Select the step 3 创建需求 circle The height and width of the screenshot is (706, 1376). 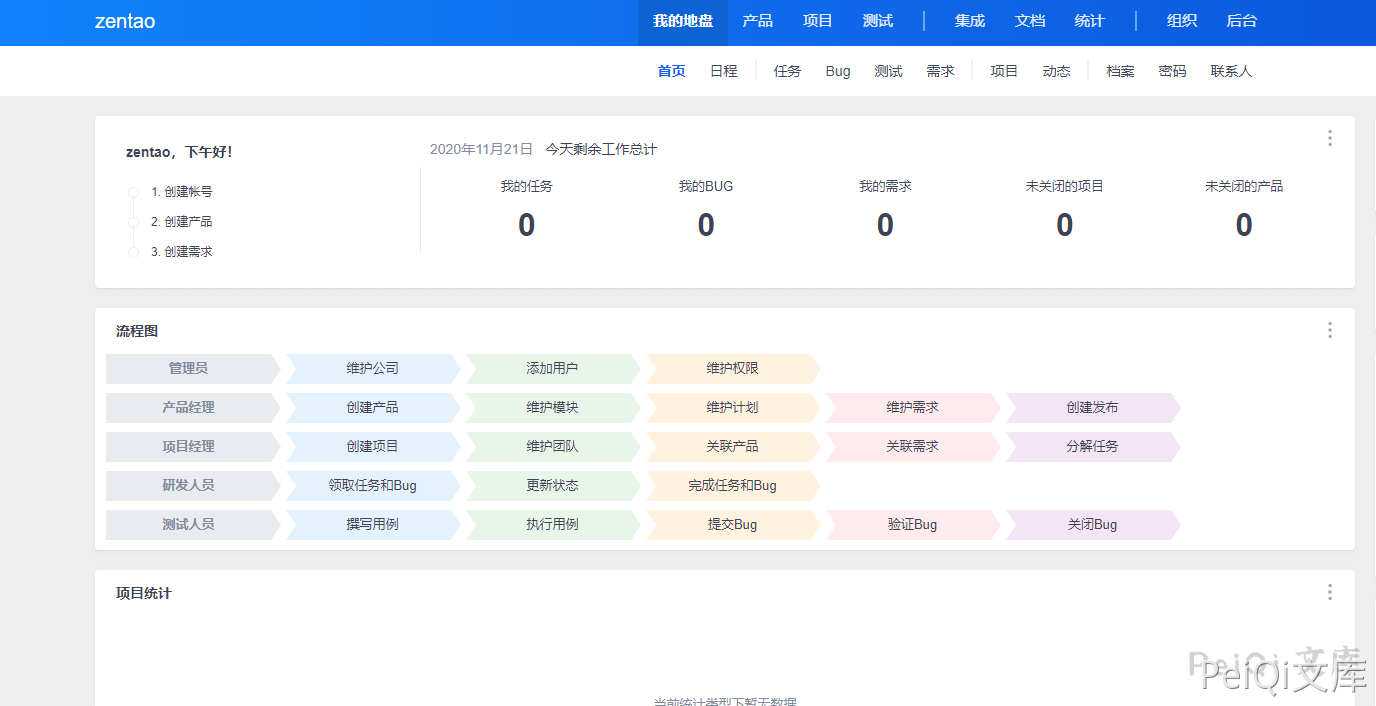(x=133, y=252)
